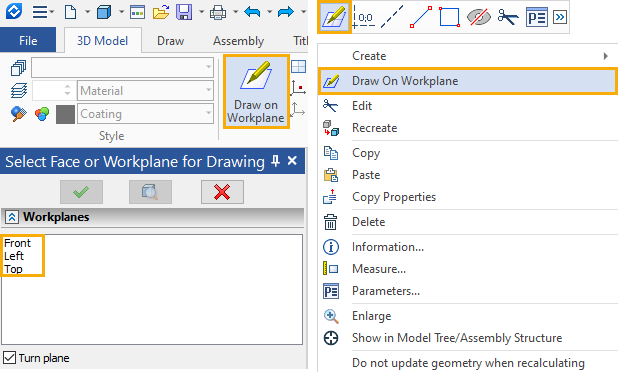This screenshot has height=372, width=618.
Task: Click Draw on Workplane ribbon button
Action: tap(256, 91)
